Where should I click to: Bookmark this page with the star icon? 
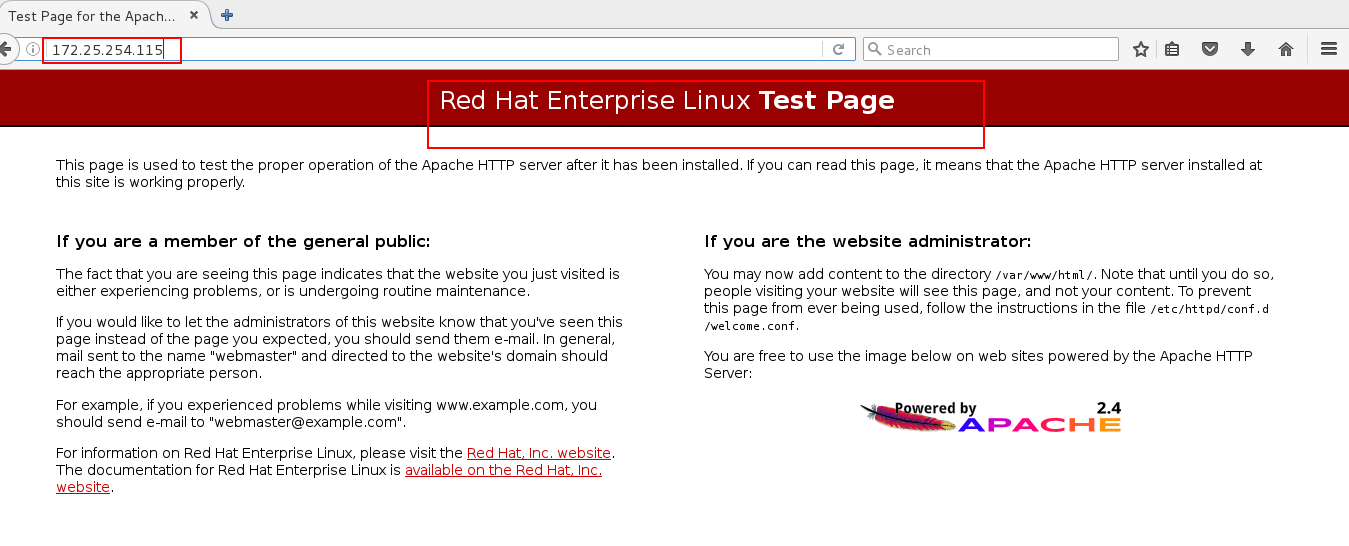coord(1140,49)
